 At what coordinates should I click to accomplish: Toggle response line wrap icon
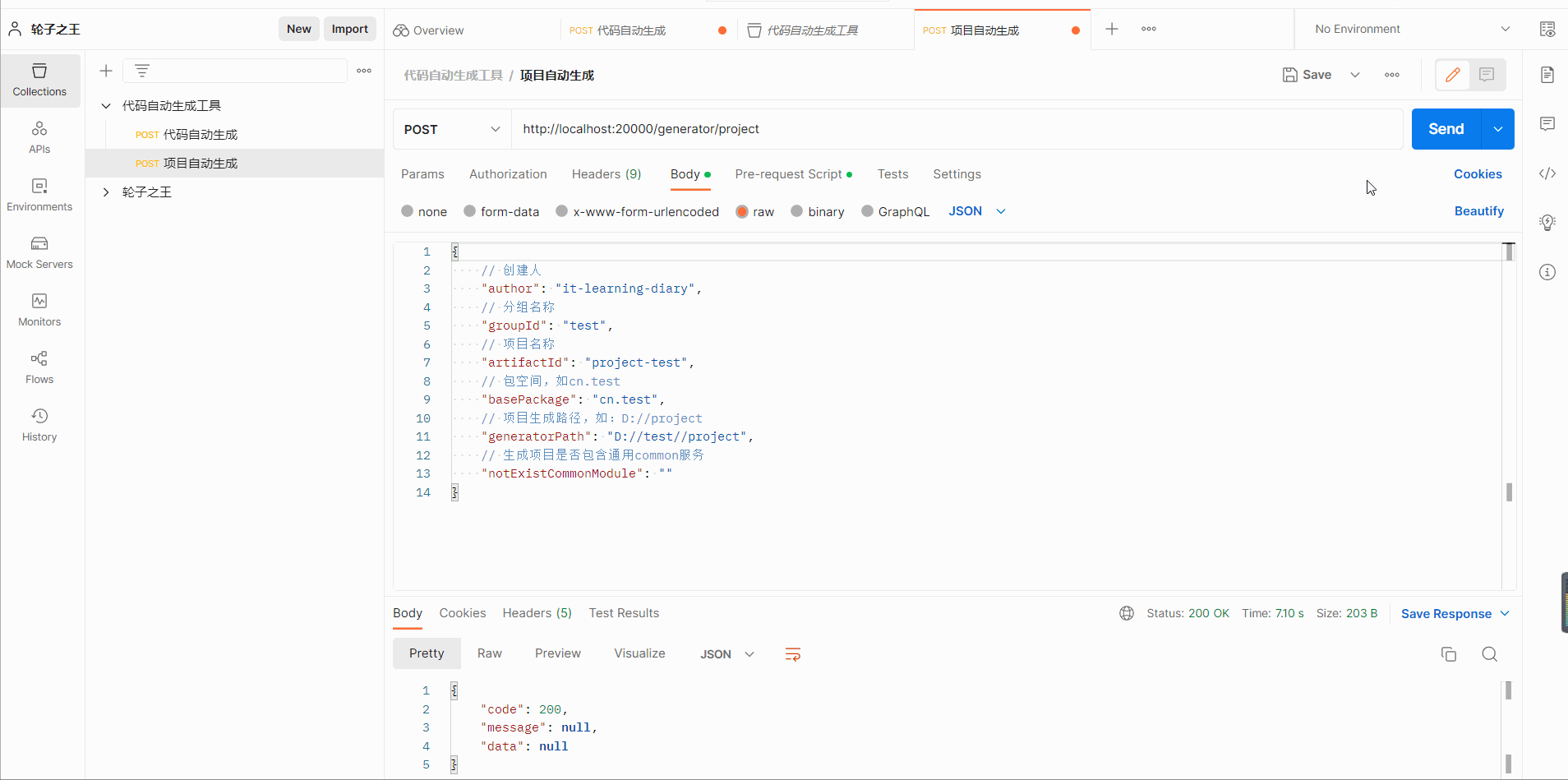(793, 654)
